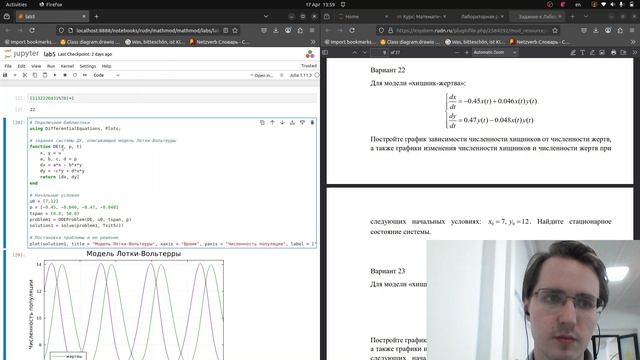Viewport: 640px width, 360px height.
Task: Open Activities overview
Action: 16,4
